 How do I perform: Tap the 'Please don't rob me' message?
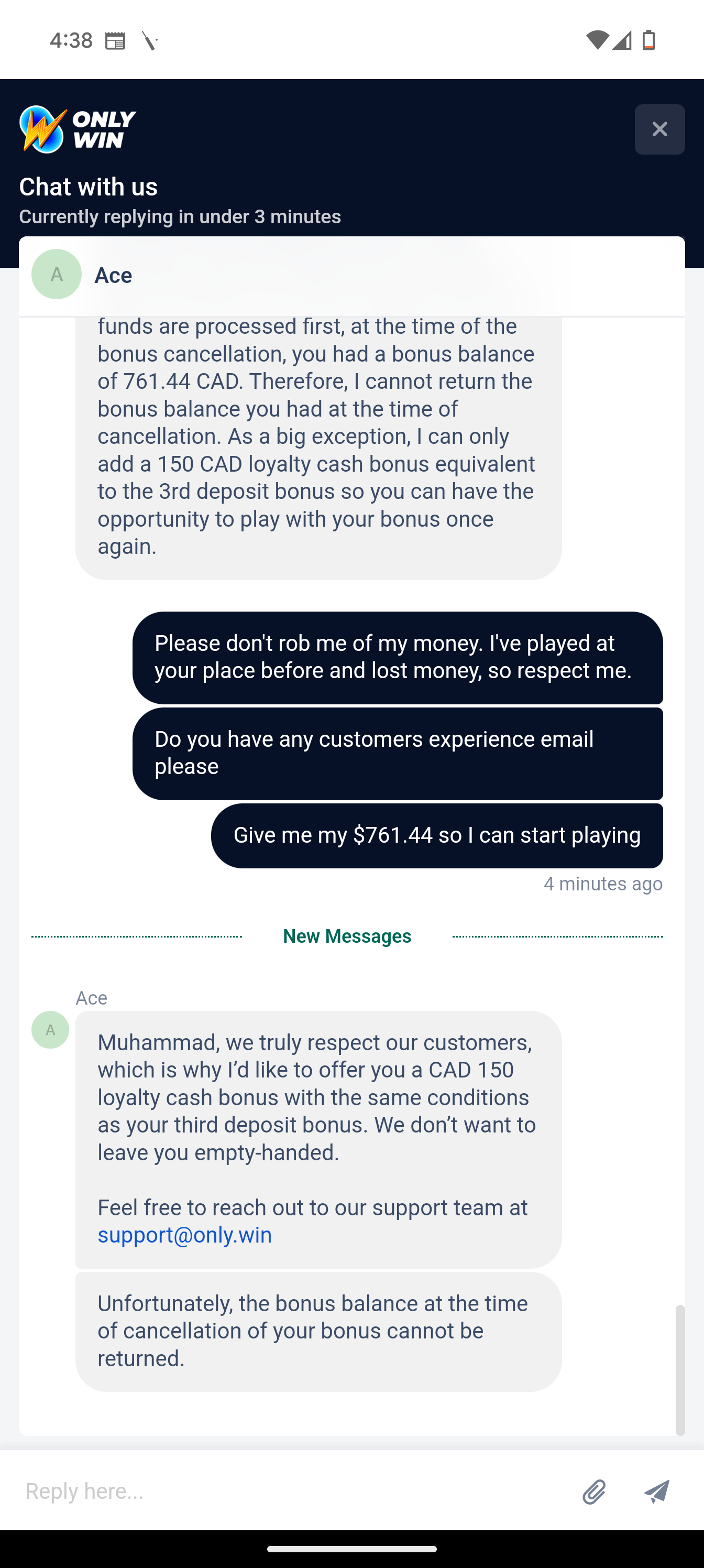point(398,657)
